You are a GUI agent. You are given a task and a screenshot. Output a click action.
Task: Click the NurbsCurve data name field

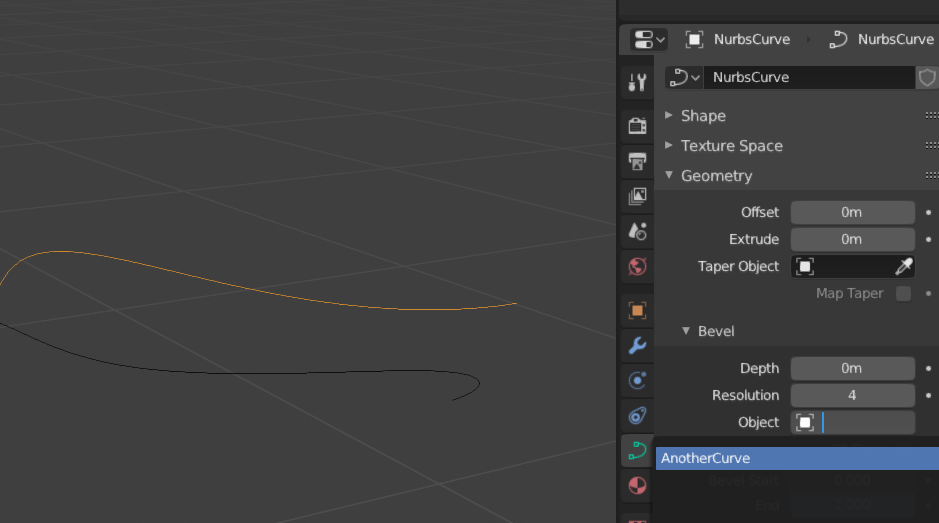(x=808, y=78)
